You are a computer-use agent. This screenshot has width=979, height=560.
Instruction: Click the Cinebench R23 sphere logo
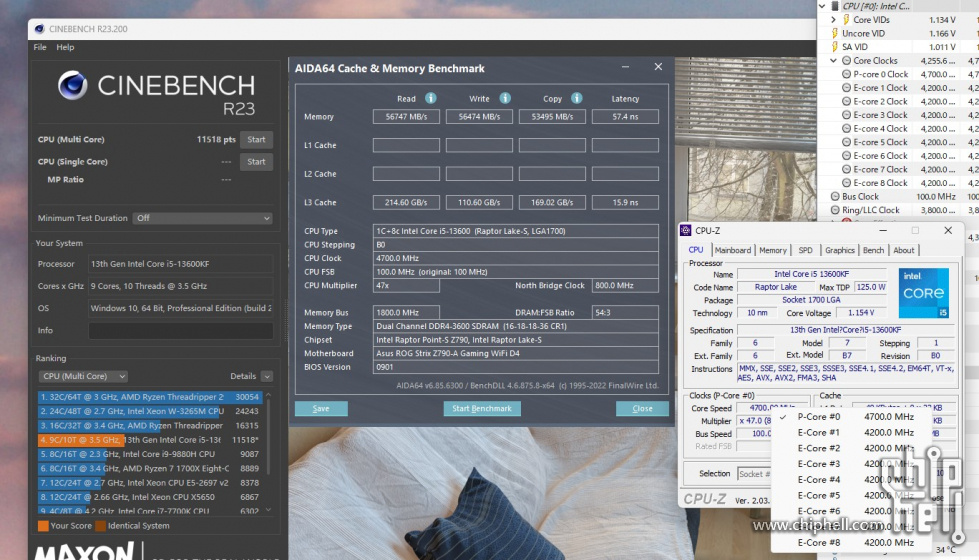coord(72,85)
